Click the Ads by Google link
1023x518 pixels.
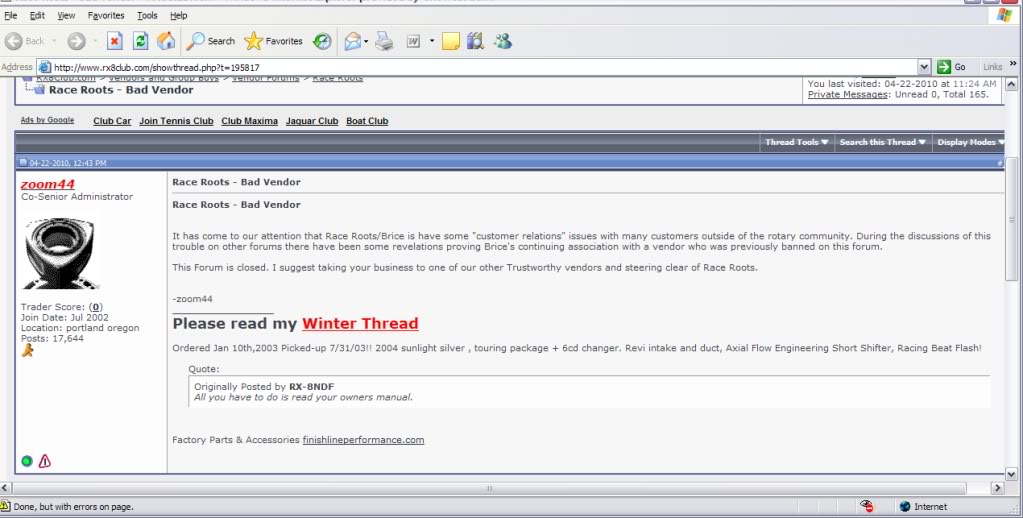pos(47,120)
